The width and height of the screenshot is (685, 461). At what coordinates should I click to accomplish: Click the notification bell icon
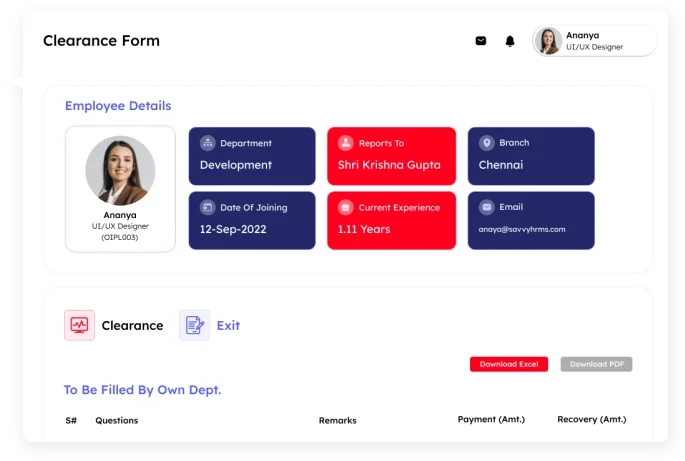[510, 41]
